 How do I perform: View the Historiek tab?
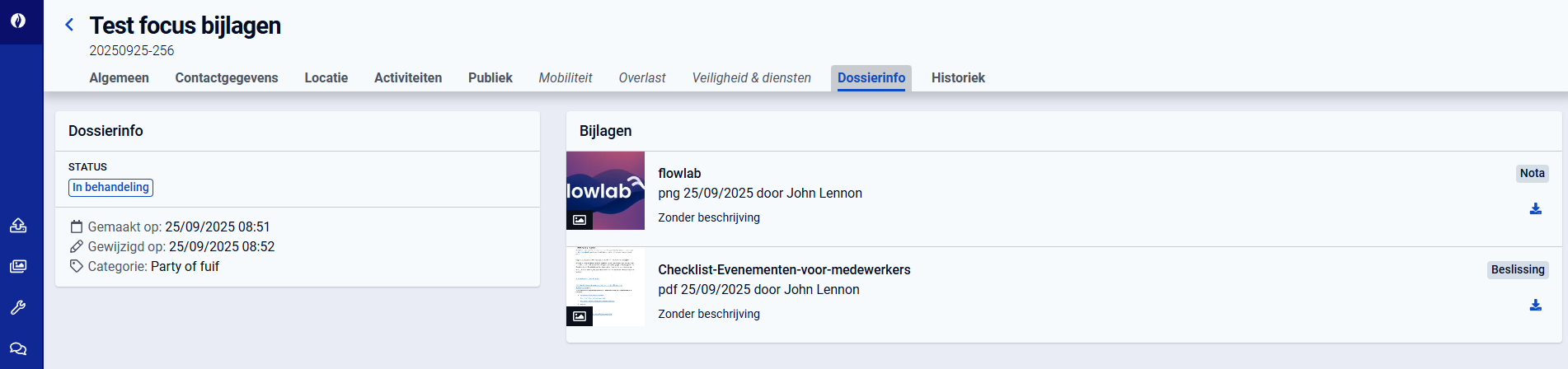pyautogui.click(x=958, y=78)
